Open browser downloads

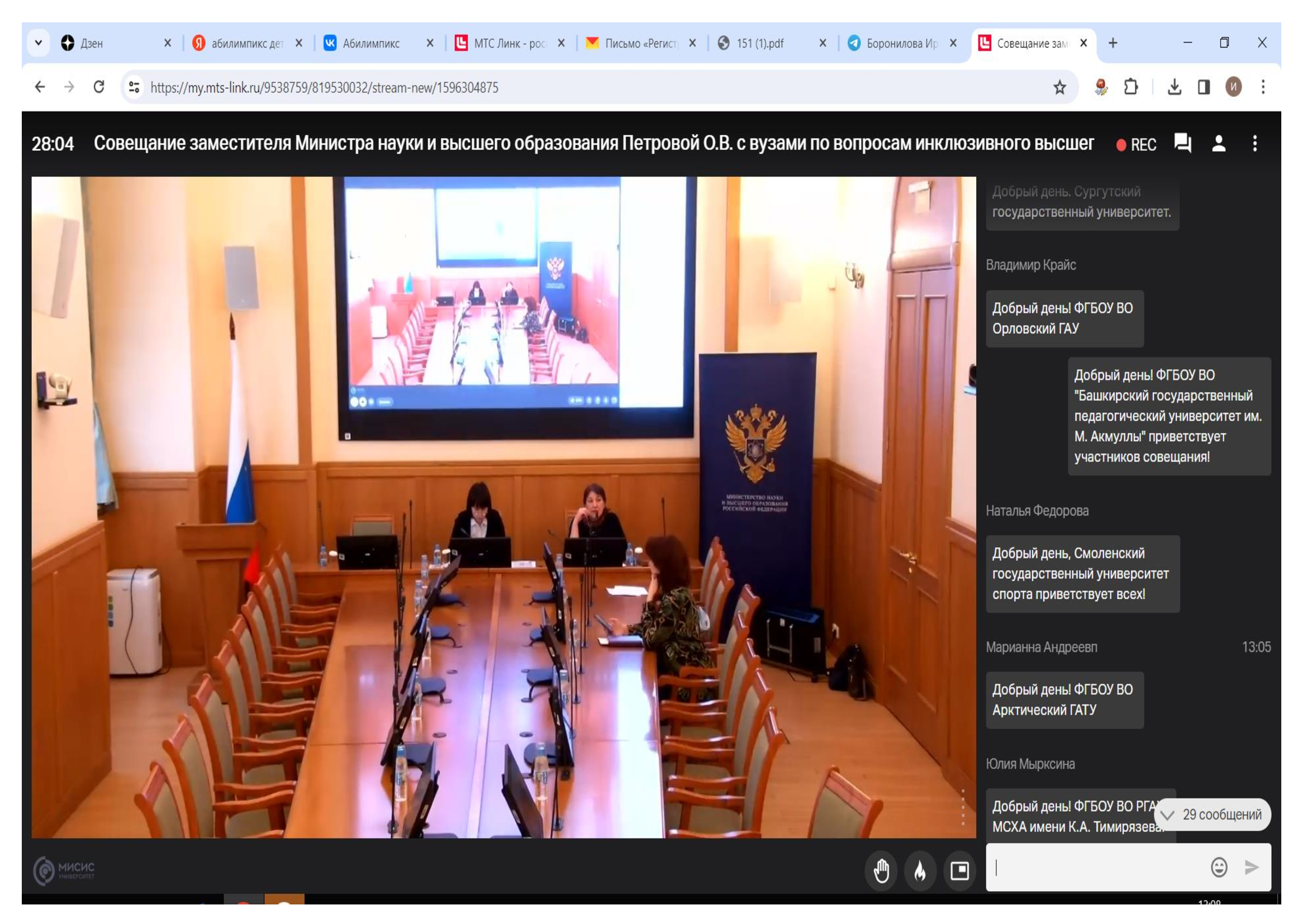(1174, 88)
